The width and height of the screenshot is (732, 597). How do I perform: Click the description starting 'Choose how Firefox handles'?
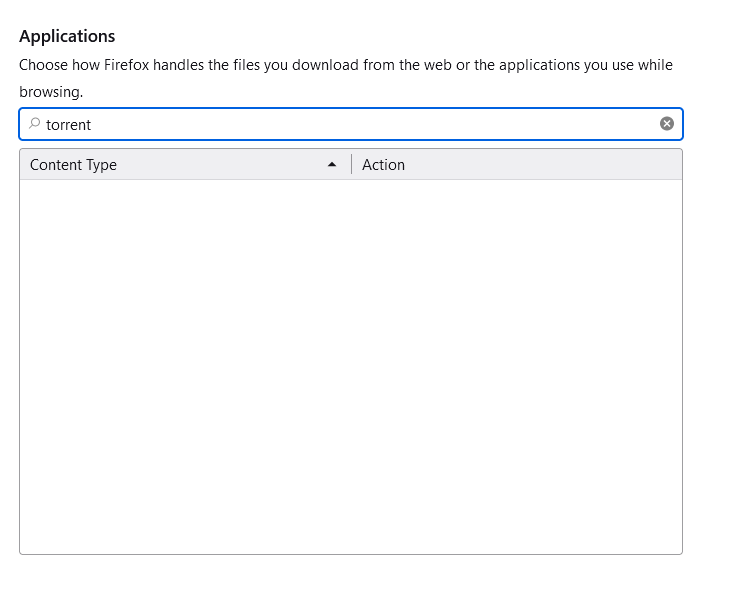345,78
